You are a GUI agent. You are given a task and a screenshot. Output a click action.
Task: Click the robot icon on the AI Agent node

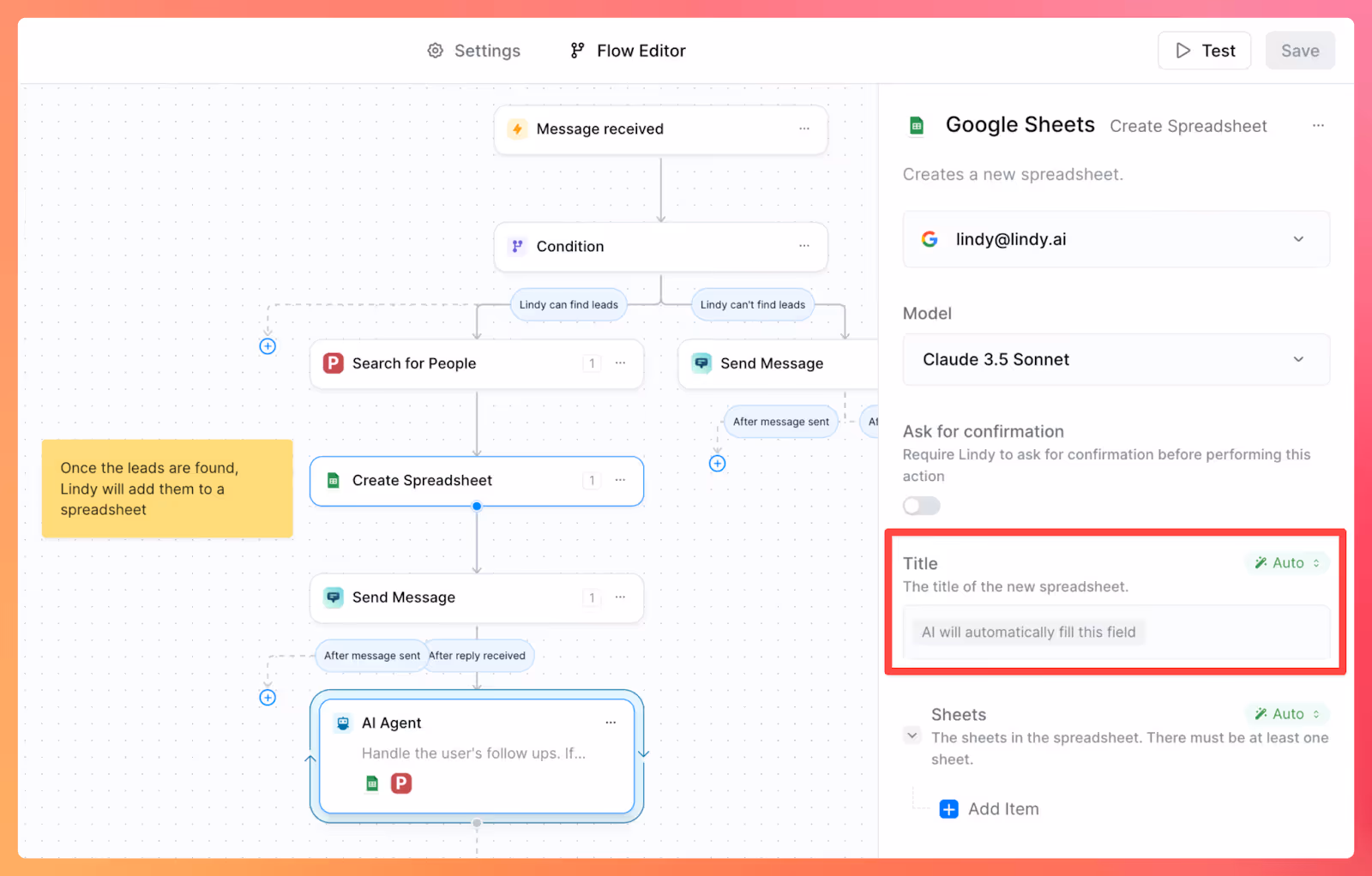coord(343,723)
